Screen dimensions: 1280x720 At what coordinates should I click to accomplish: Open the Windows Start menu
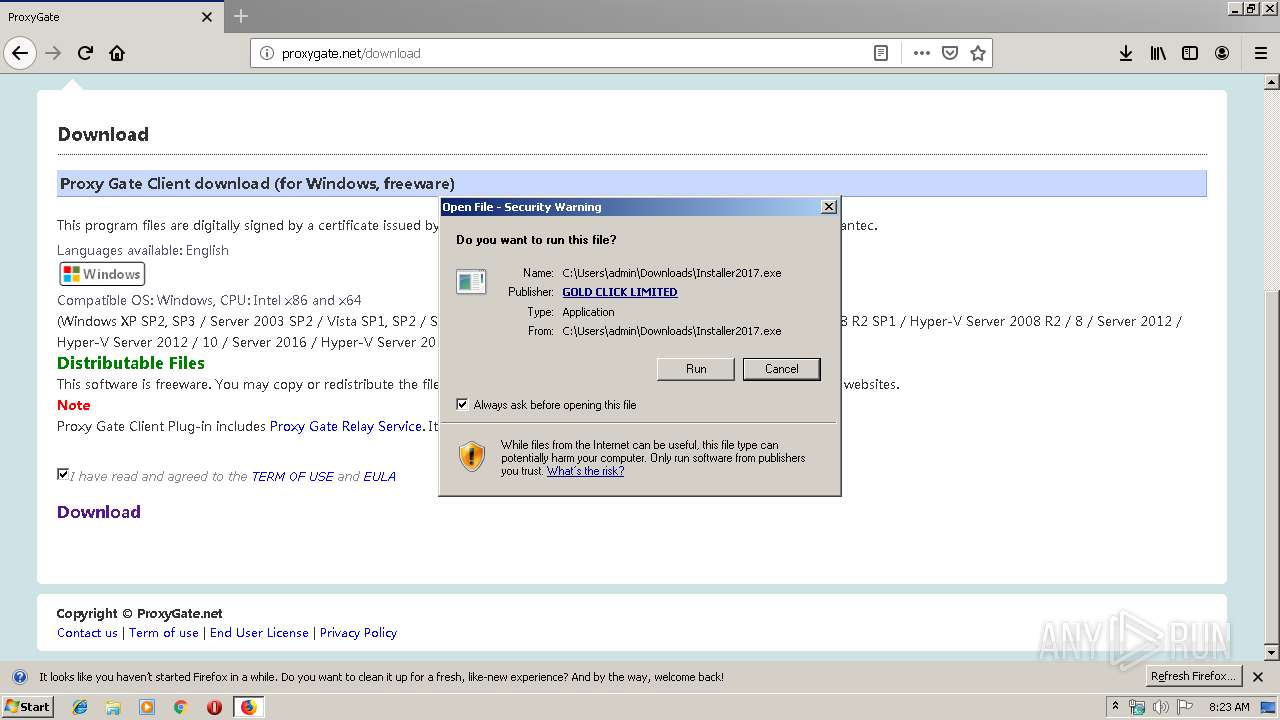27,707
